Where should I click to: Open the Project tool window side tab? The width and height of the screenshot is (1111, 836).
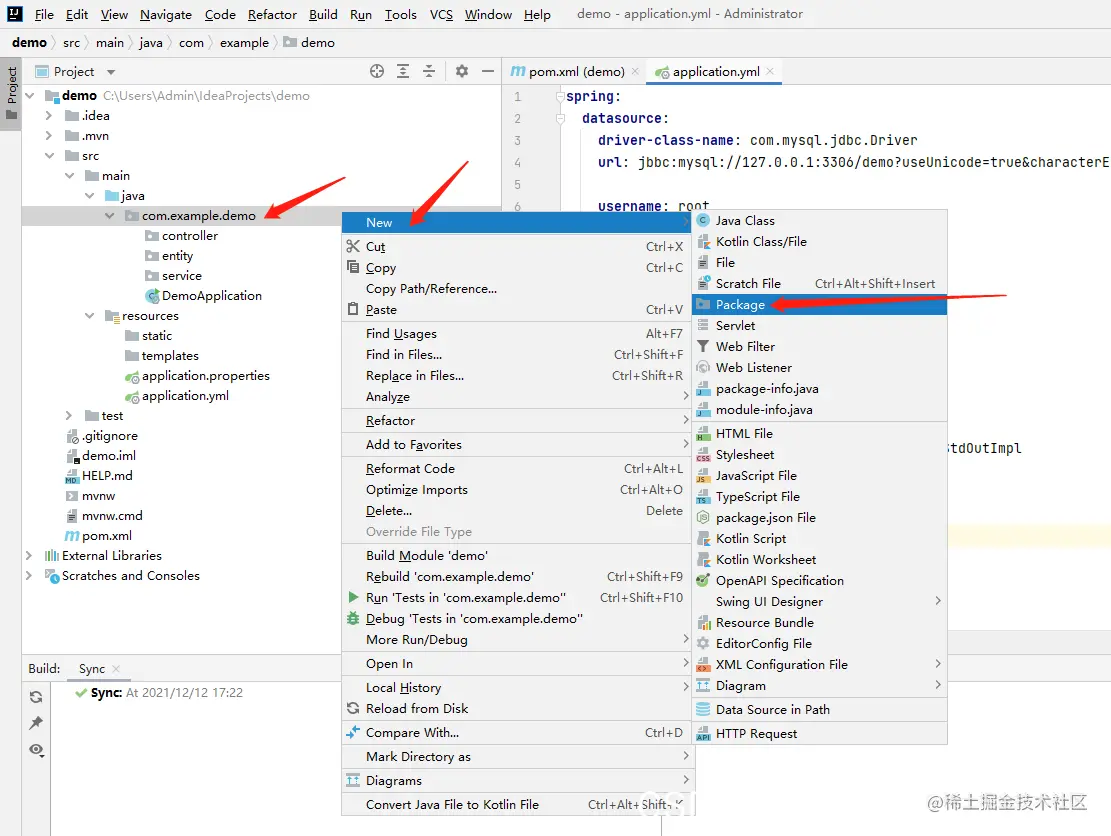coord(11,94)
